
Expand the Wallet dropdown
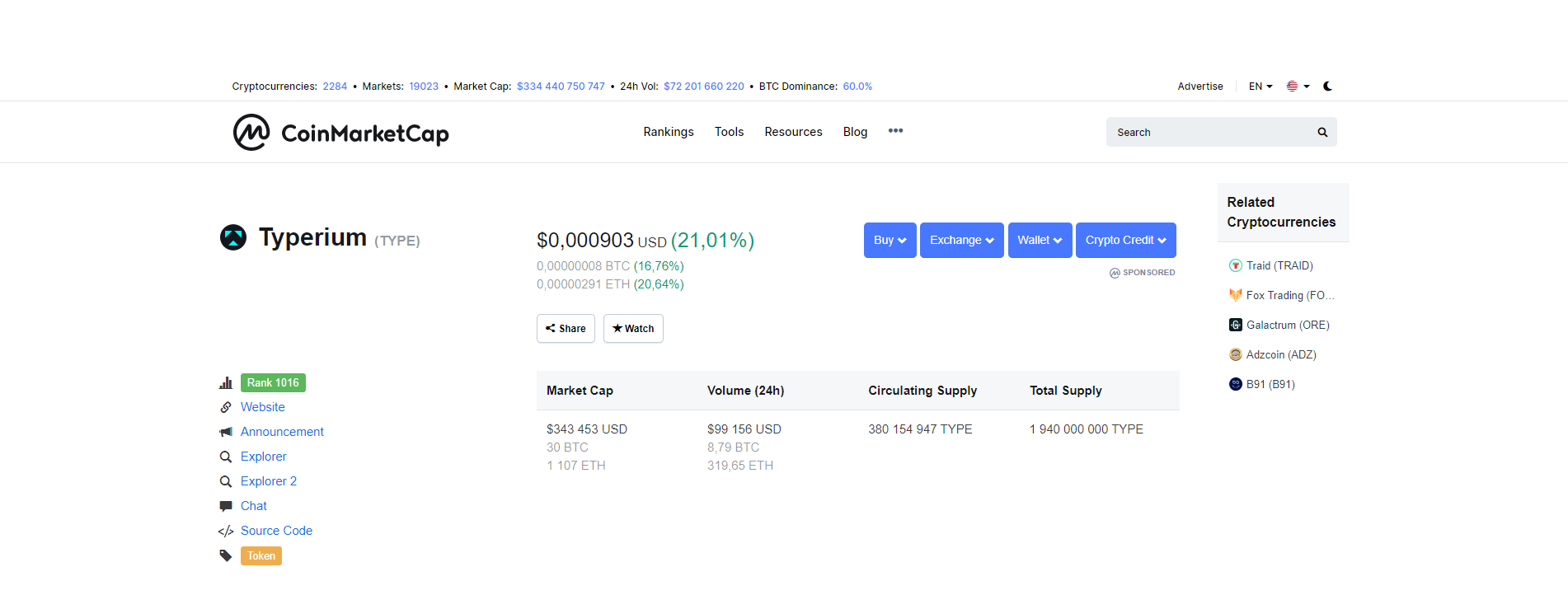coord(1040,240)
